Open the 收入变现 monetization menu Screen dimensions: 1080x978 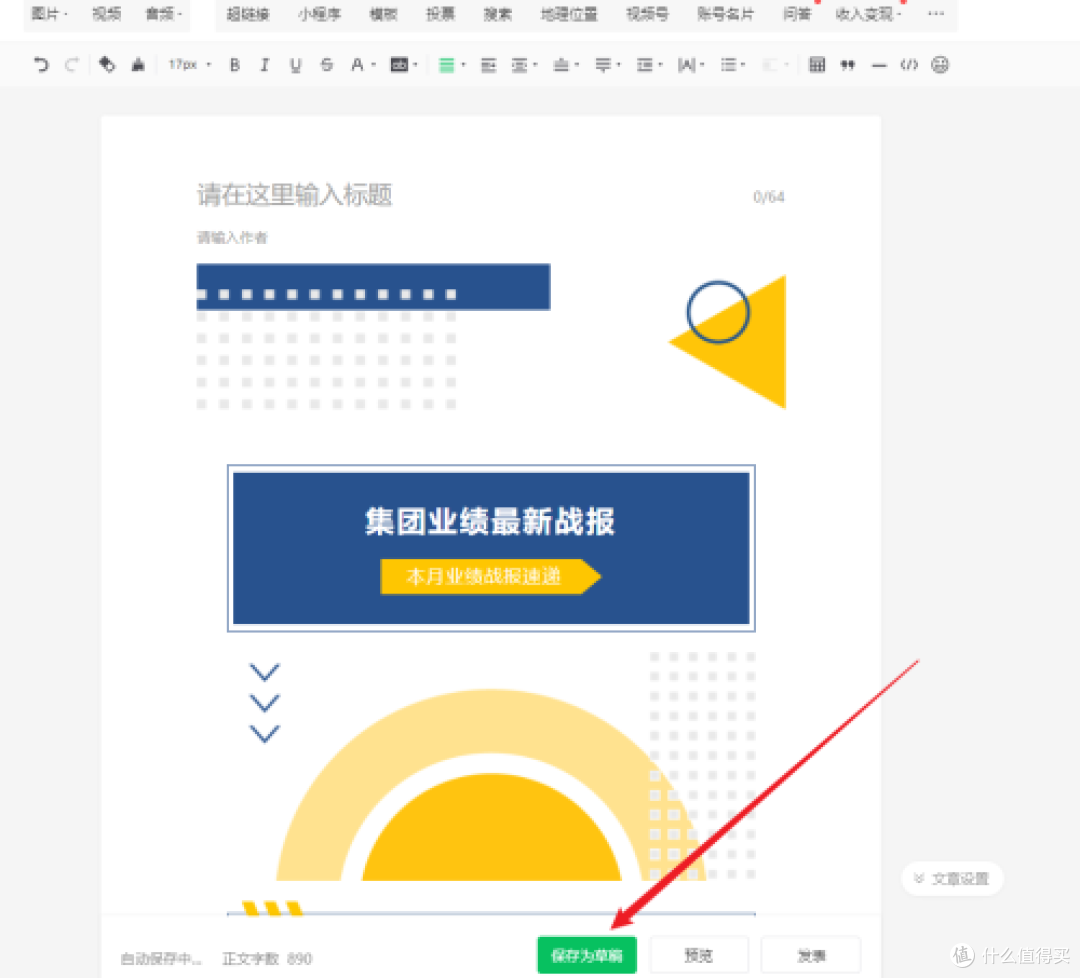coord(868,14)
